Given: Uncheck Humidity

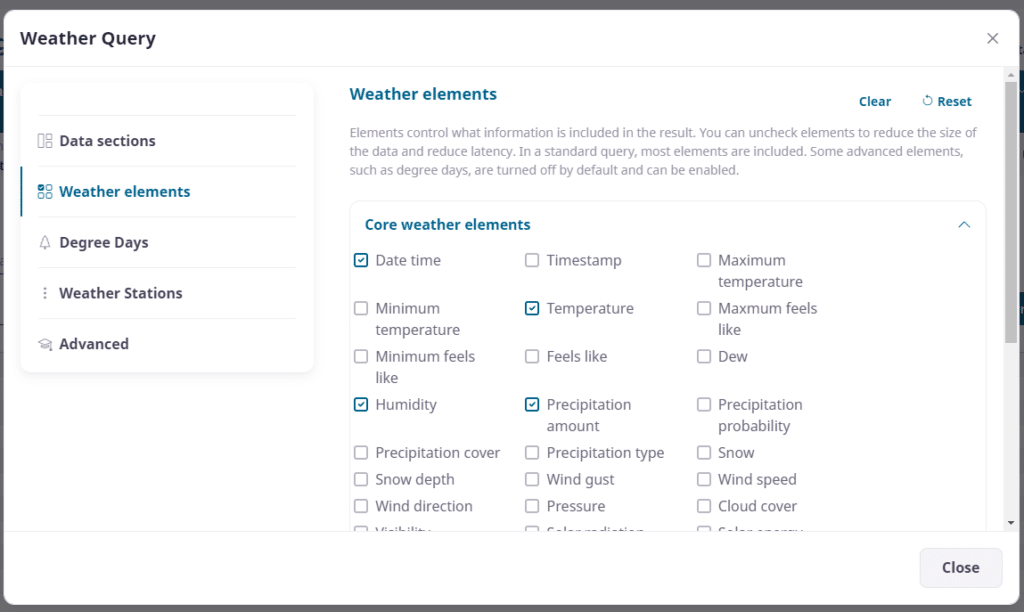Looking at the screenshot, I should [361, 405].
